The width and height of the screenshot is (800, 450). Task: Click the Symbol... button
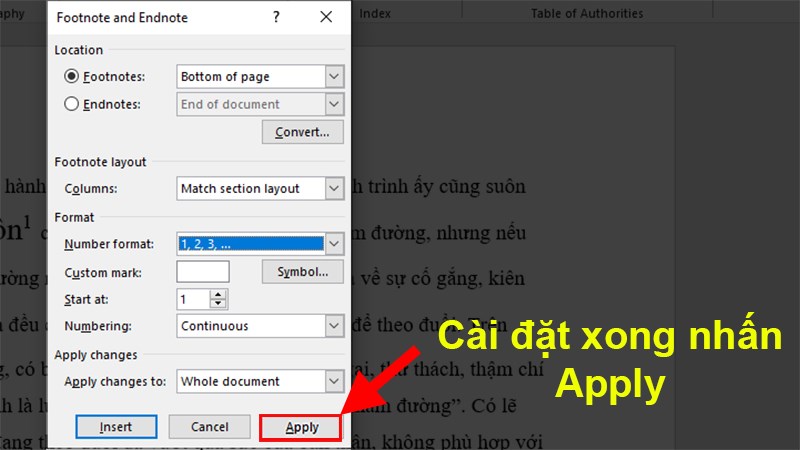click(x=303, y=271)
